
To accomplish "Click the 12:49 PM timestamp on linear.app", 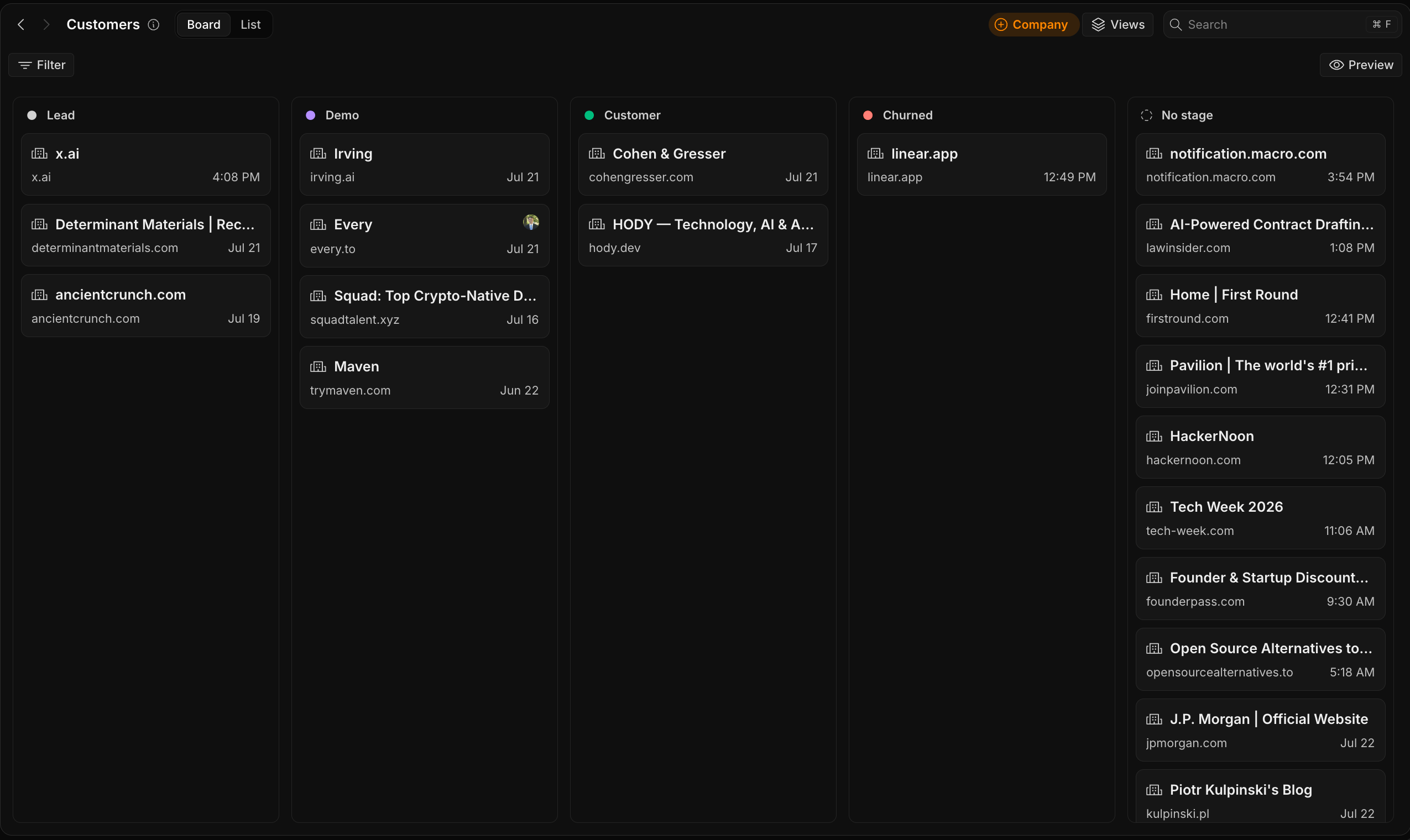I will coord(1070,177).
